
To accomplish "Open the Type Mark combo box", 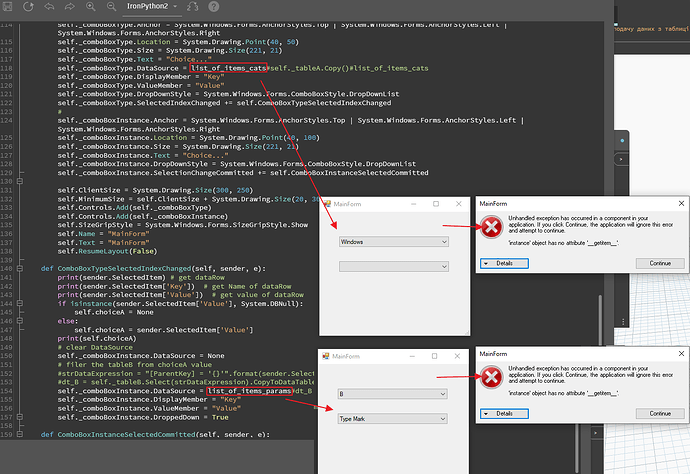I will coord(393,419).
